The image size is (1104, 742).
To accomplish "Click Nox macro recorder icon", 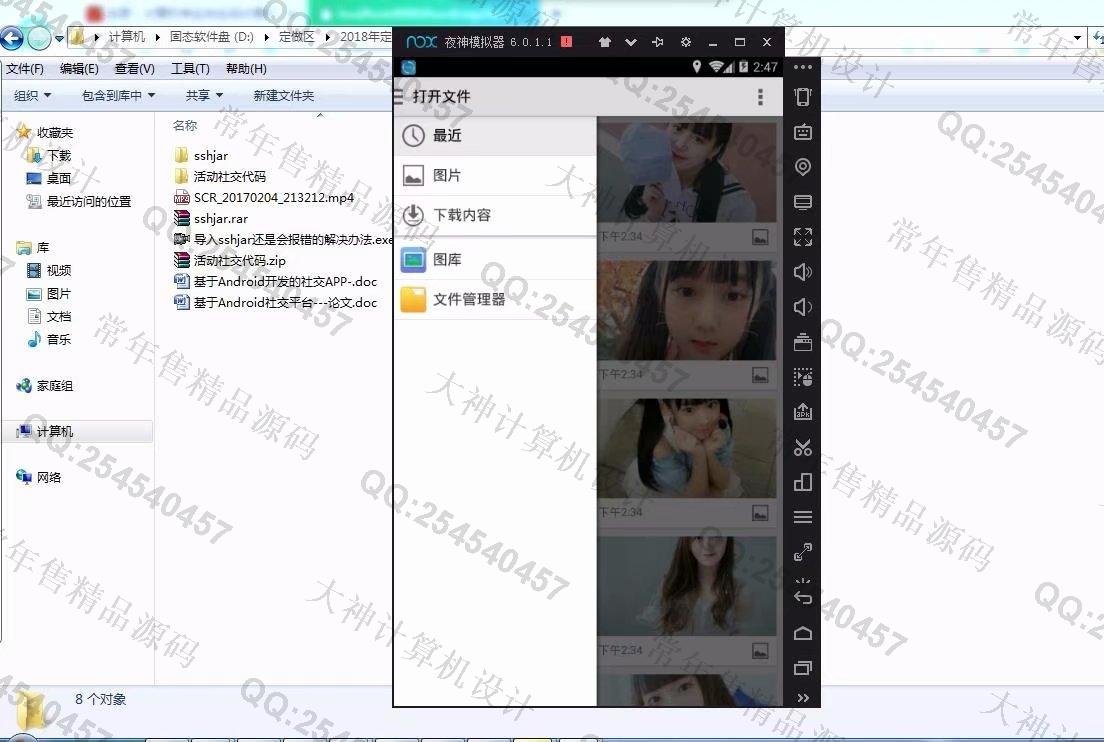I will coord(803,377).
